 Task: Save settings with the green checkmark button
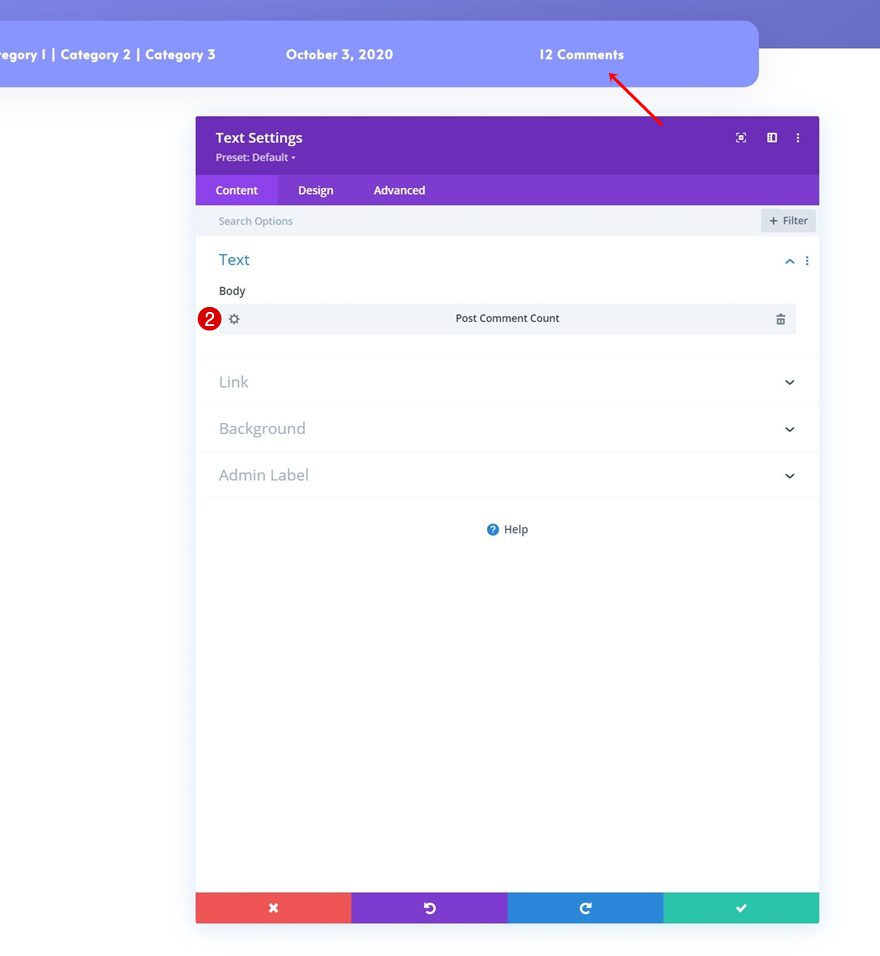pyautogui.click(x=740, y=907)
